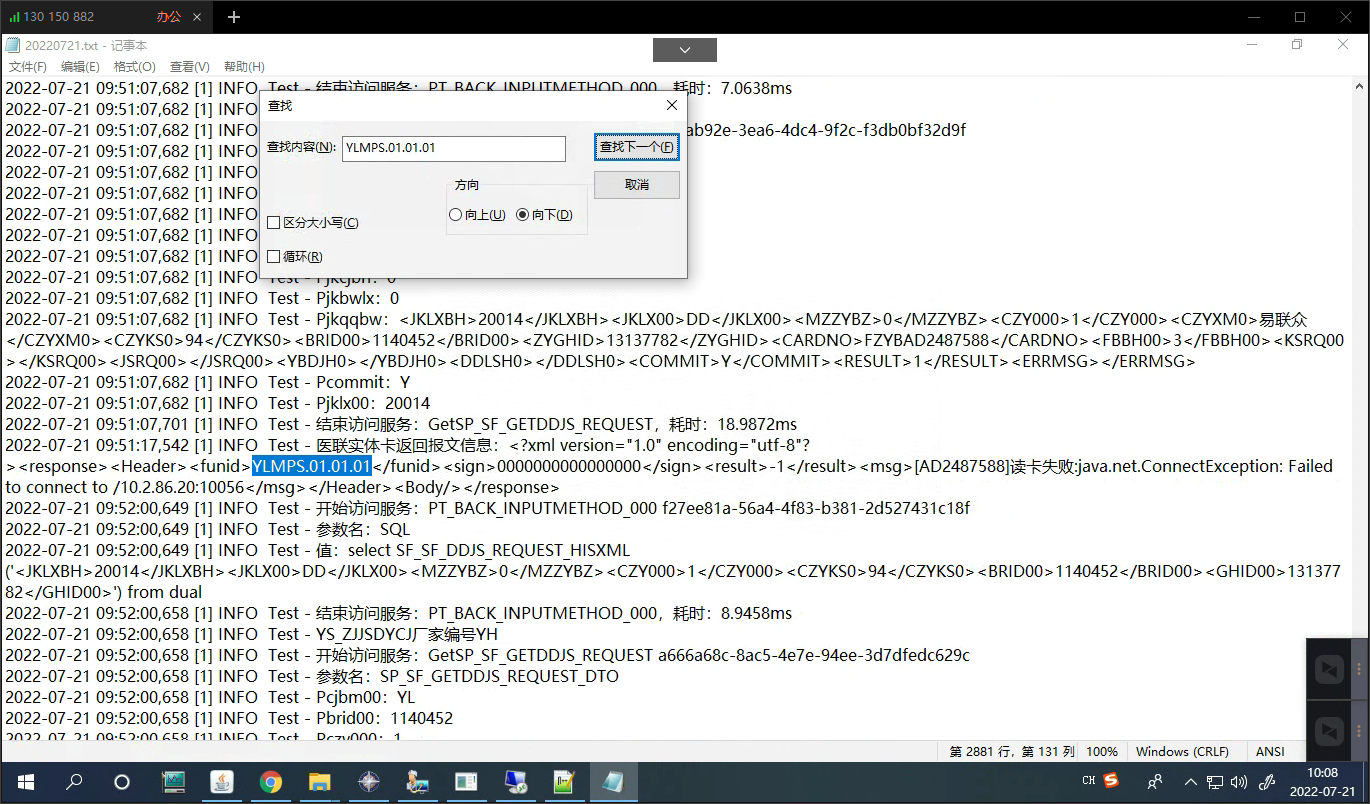Open the green chart notepad app on taskbar
The image size is (1370, 804).
point(564,781)
